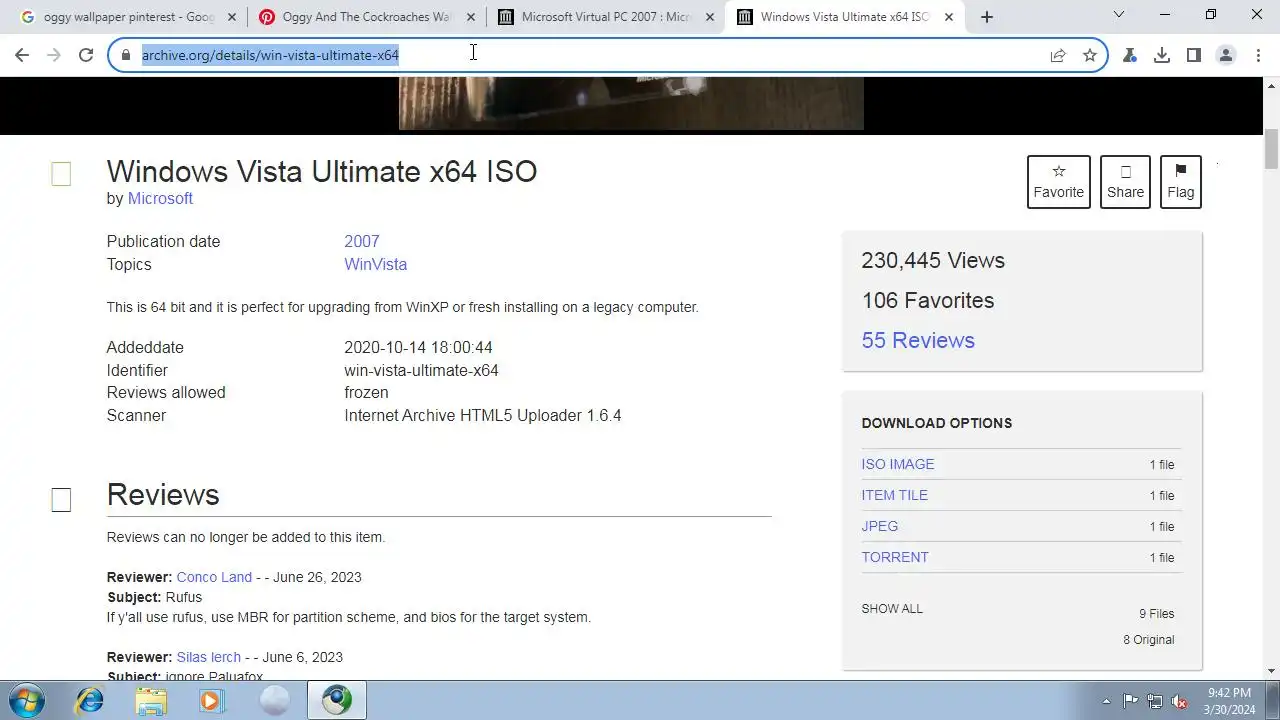Close the Windows Vista Ultimate tab
Viewport: 1280px width, 720px height.
pos(949,17)
